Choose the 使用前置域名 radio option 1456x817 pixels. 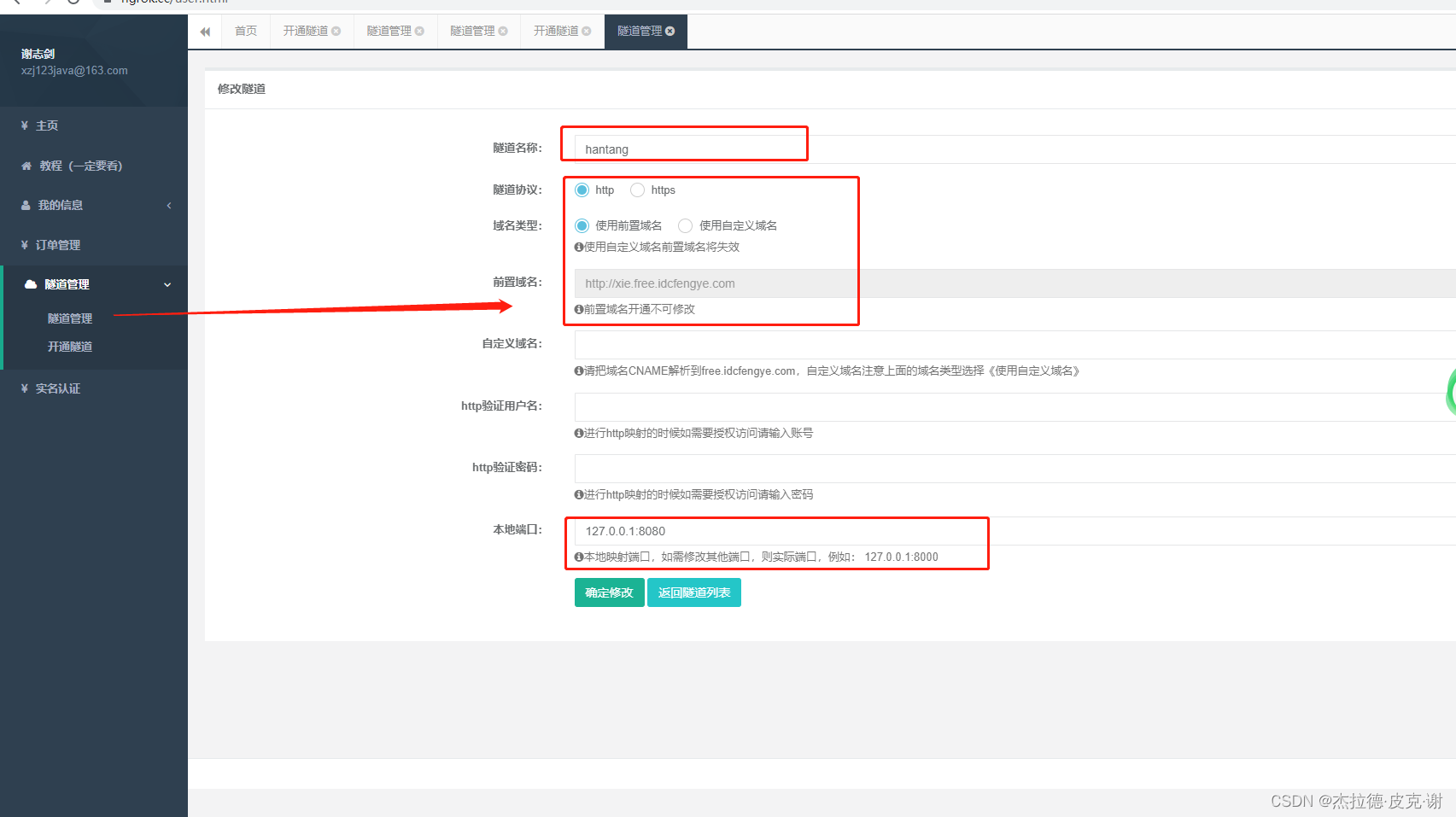[x=582, y=225]
